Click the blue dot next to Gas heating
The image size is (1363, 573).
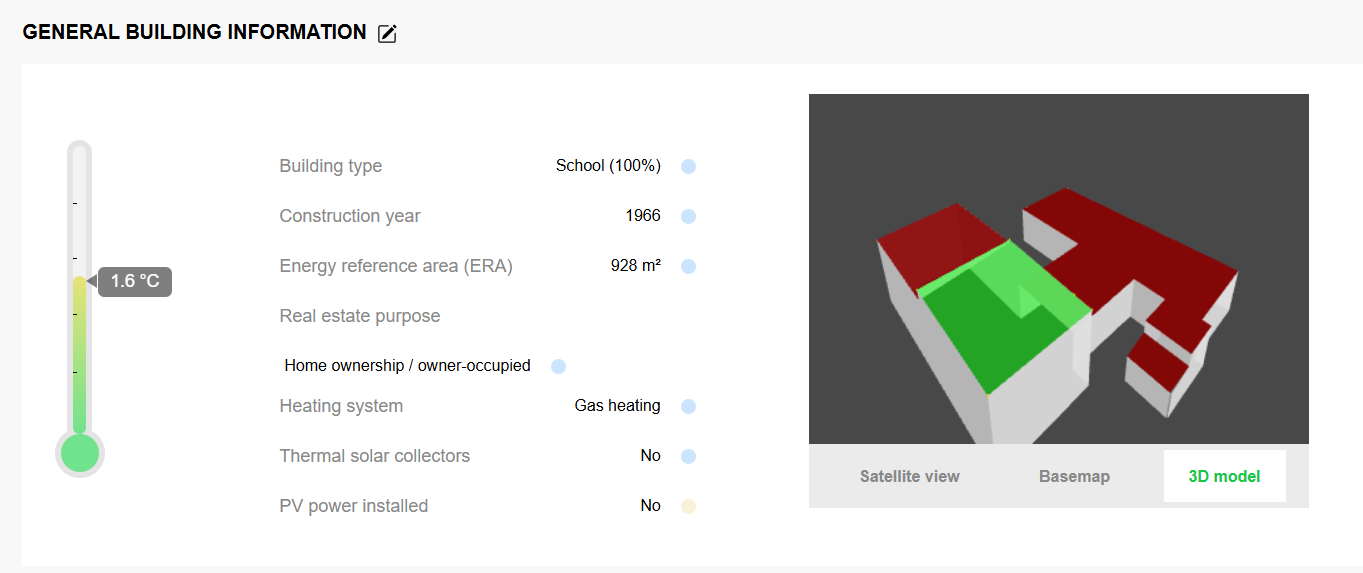(x=688, y=406)
